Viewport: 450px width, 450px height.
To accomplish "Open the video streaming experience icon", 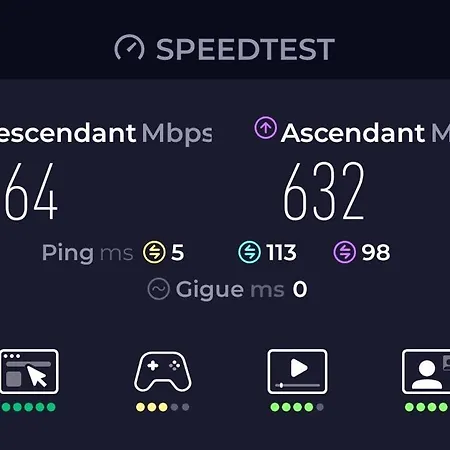I will pyautogui.click(x=297, y=372).
